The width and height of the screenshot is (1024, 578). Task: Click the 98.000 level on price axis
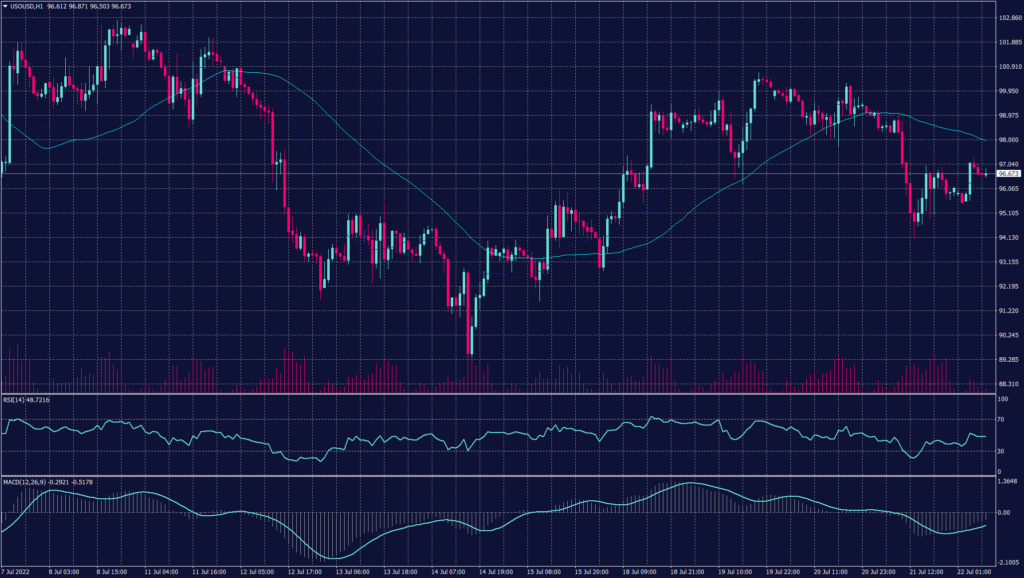(1008, 140)
